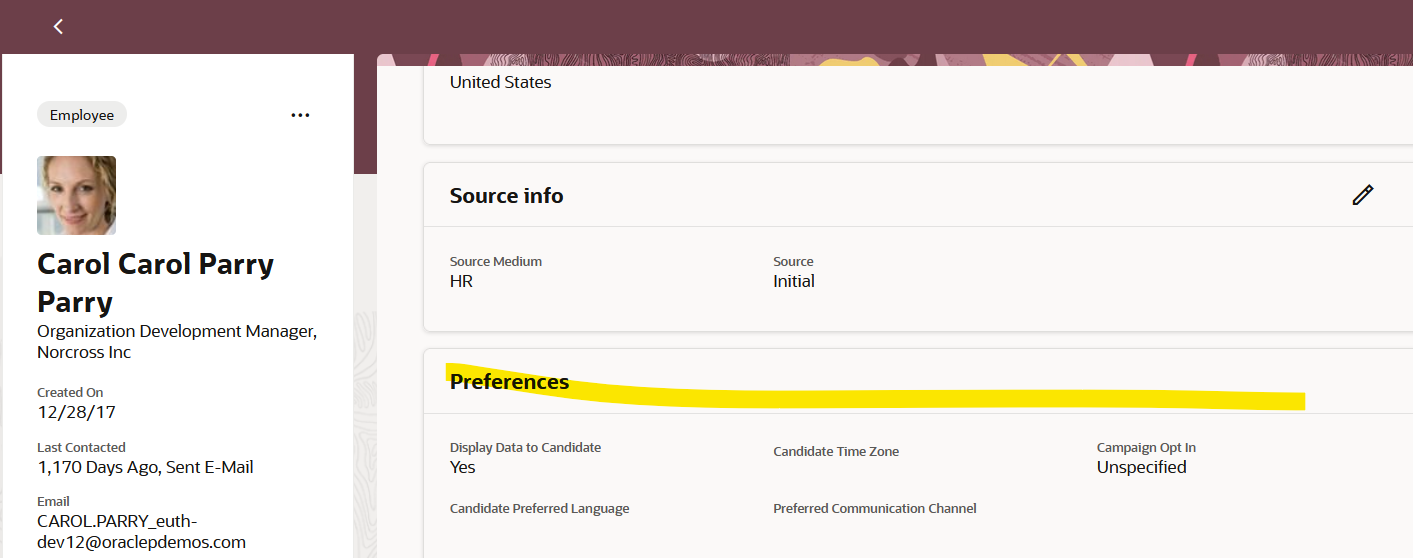Edit Source info with the pencil icon

click(x=1362, y=195)
